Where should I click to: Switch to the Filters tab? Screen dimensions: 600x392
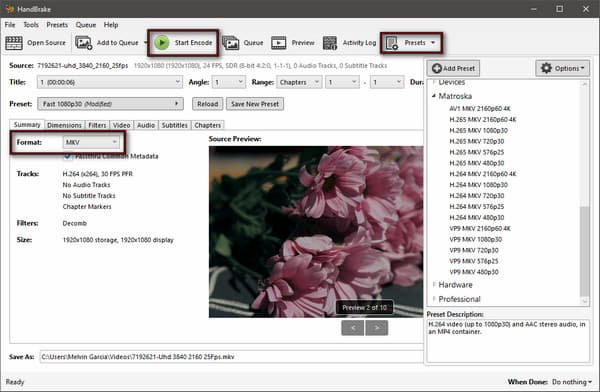point(97,125)
